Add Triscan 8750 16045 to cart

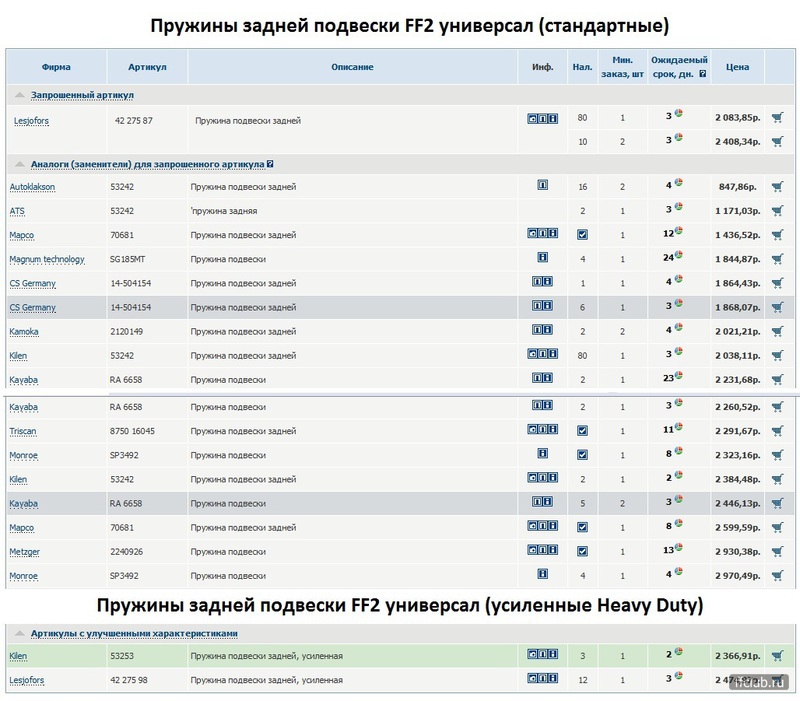click(778, 431)
